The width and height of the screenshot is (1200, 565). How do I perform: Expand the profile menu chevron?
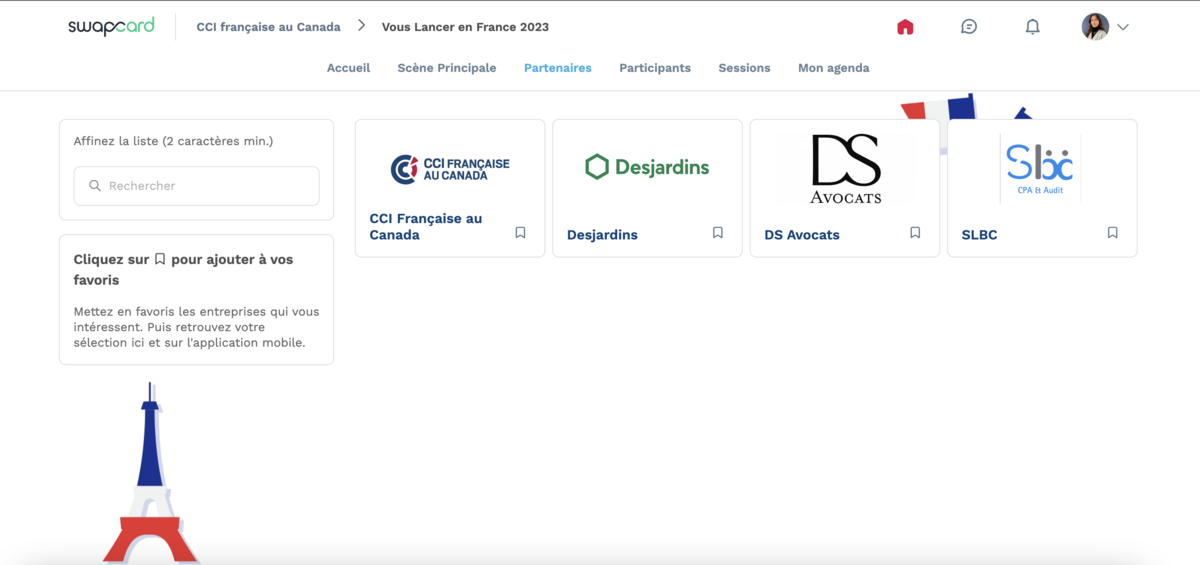coord(1123,28)
